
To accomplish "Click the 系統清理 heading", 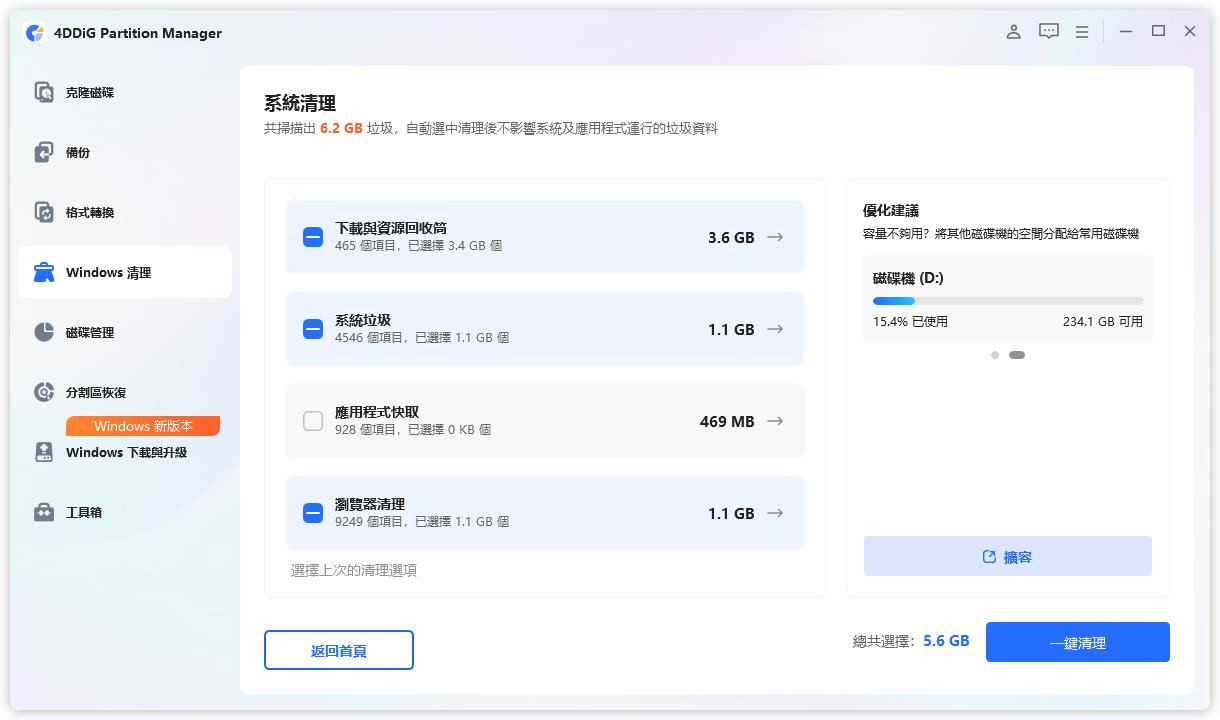I will 300,103.
